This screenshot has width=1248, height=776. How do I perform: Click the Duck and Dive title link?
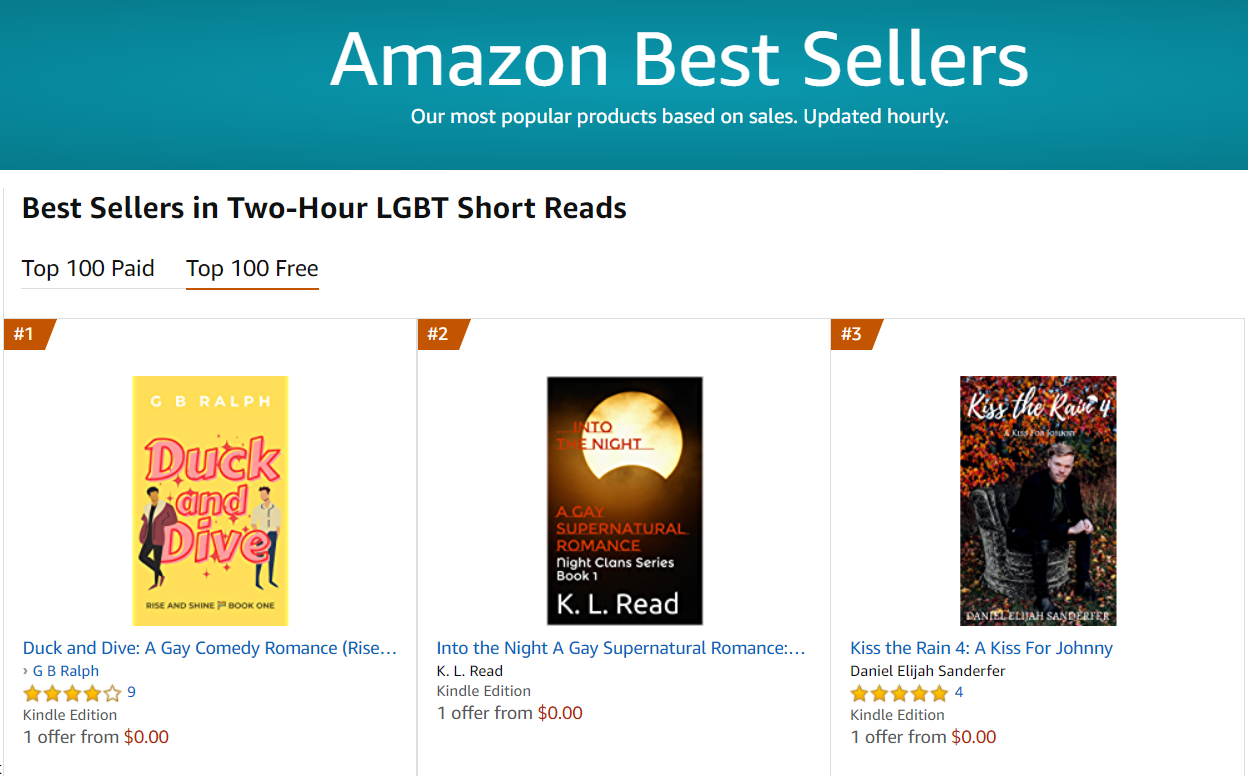tap(210, 648)
